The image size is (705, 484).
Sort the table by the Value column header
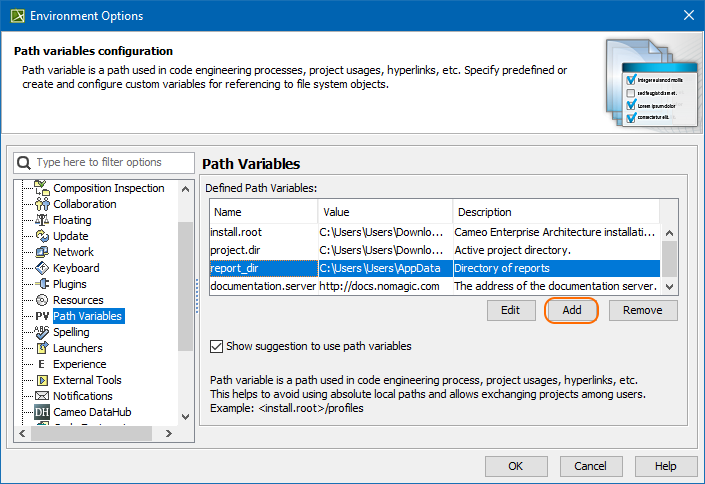click(x=385, y=212)
